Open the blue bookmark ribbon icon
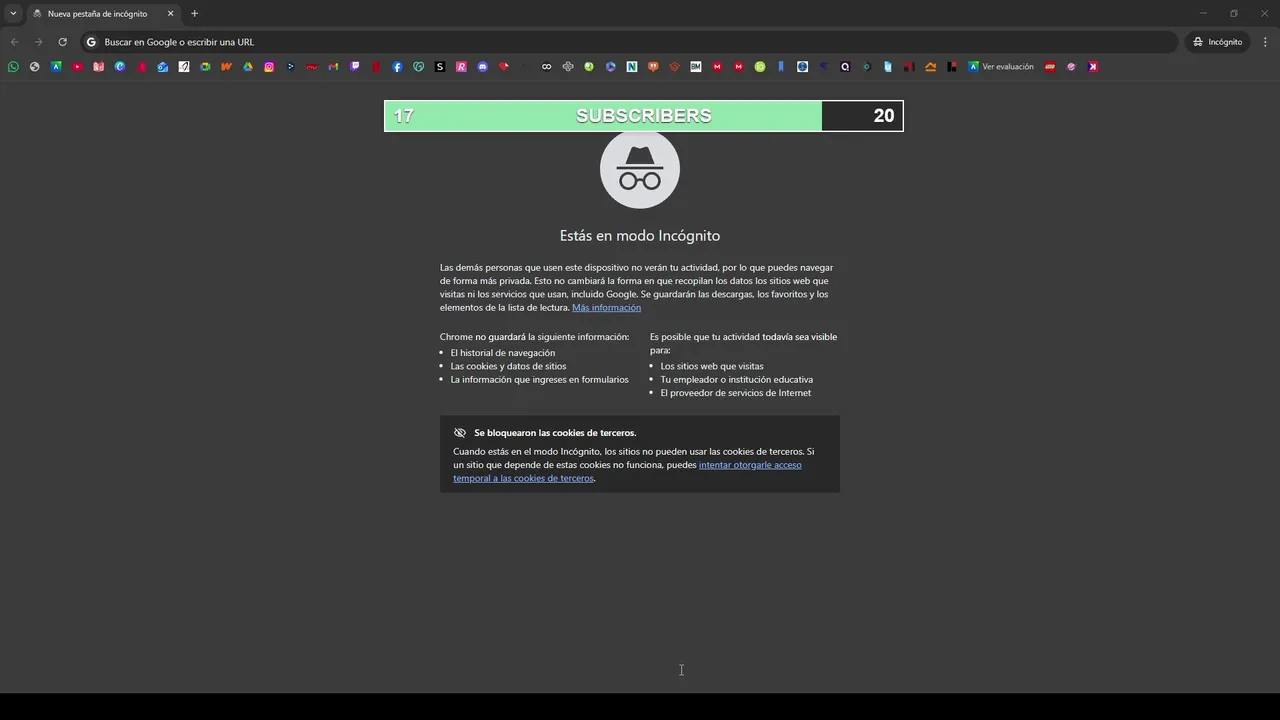The image size is (1280, 720). pyautogui.click(x=781, y=67)
